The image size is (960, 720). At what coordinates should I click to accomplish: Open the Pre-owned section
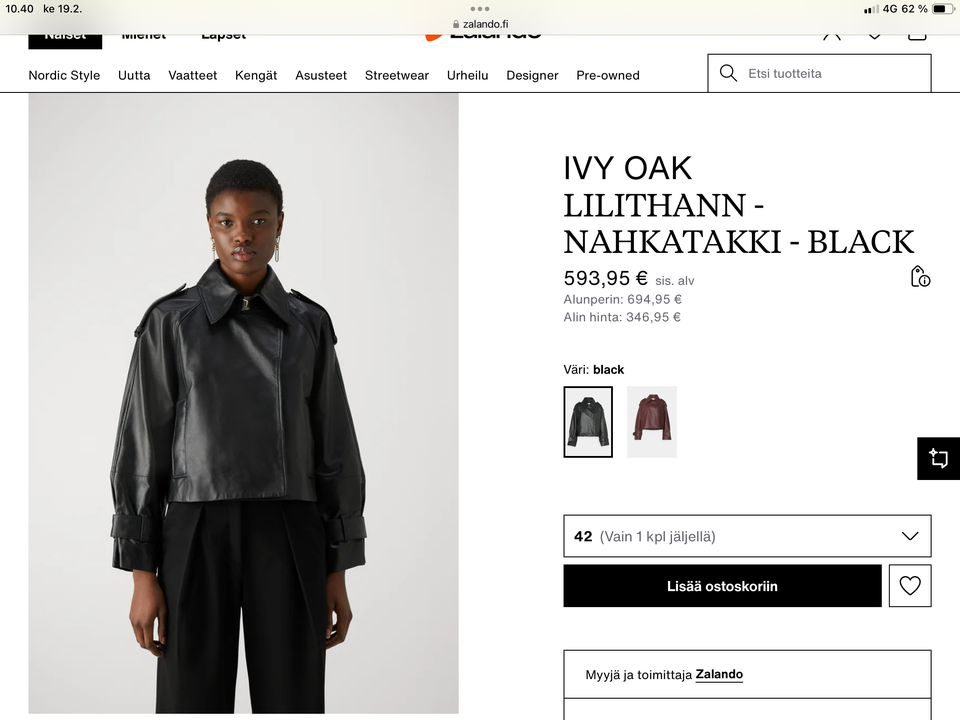[608, 75]
